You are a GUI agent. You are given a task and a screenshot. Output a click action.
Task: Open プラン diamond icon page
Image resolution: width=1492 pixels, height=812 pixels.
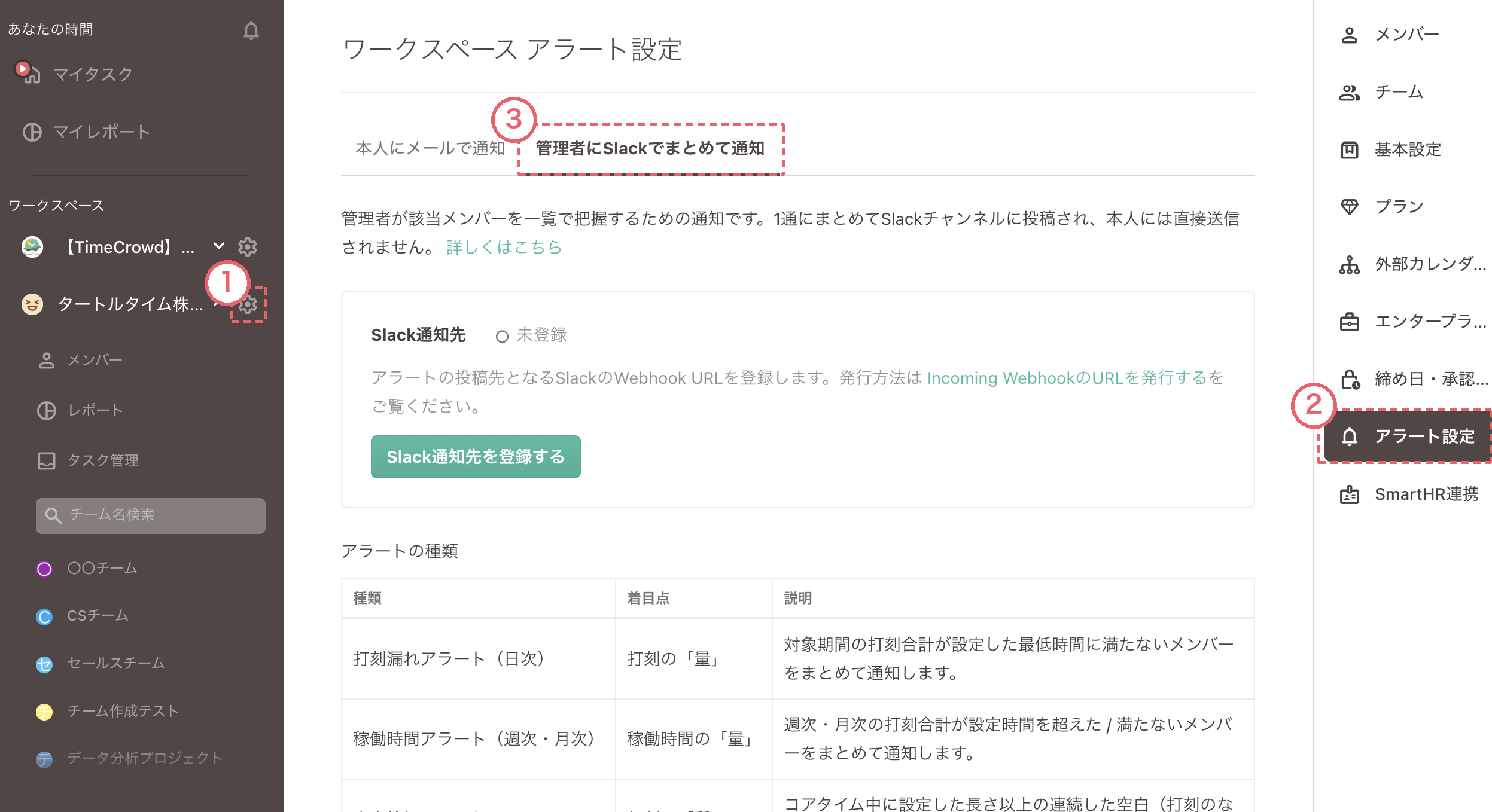pyautogui.click(x=1350, y=207)
